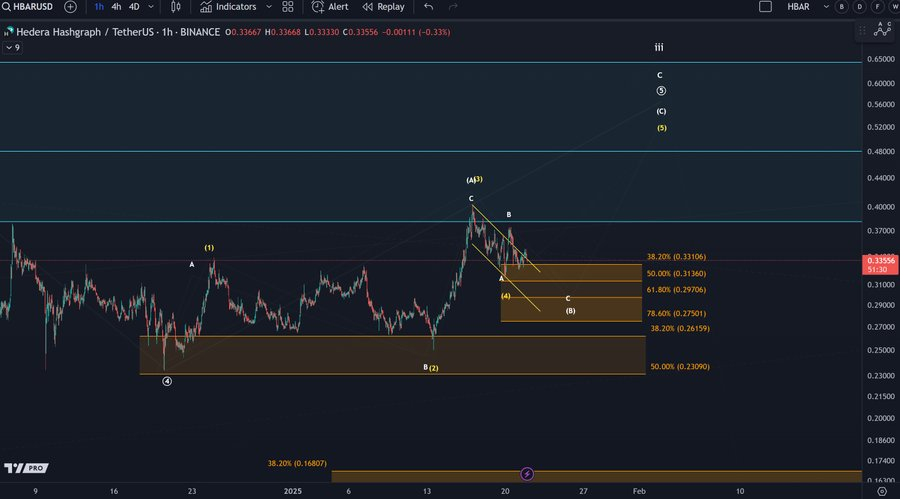Start bar Replay mode
The height and width of the screenshot is (499, 900).
click(383, 7)
